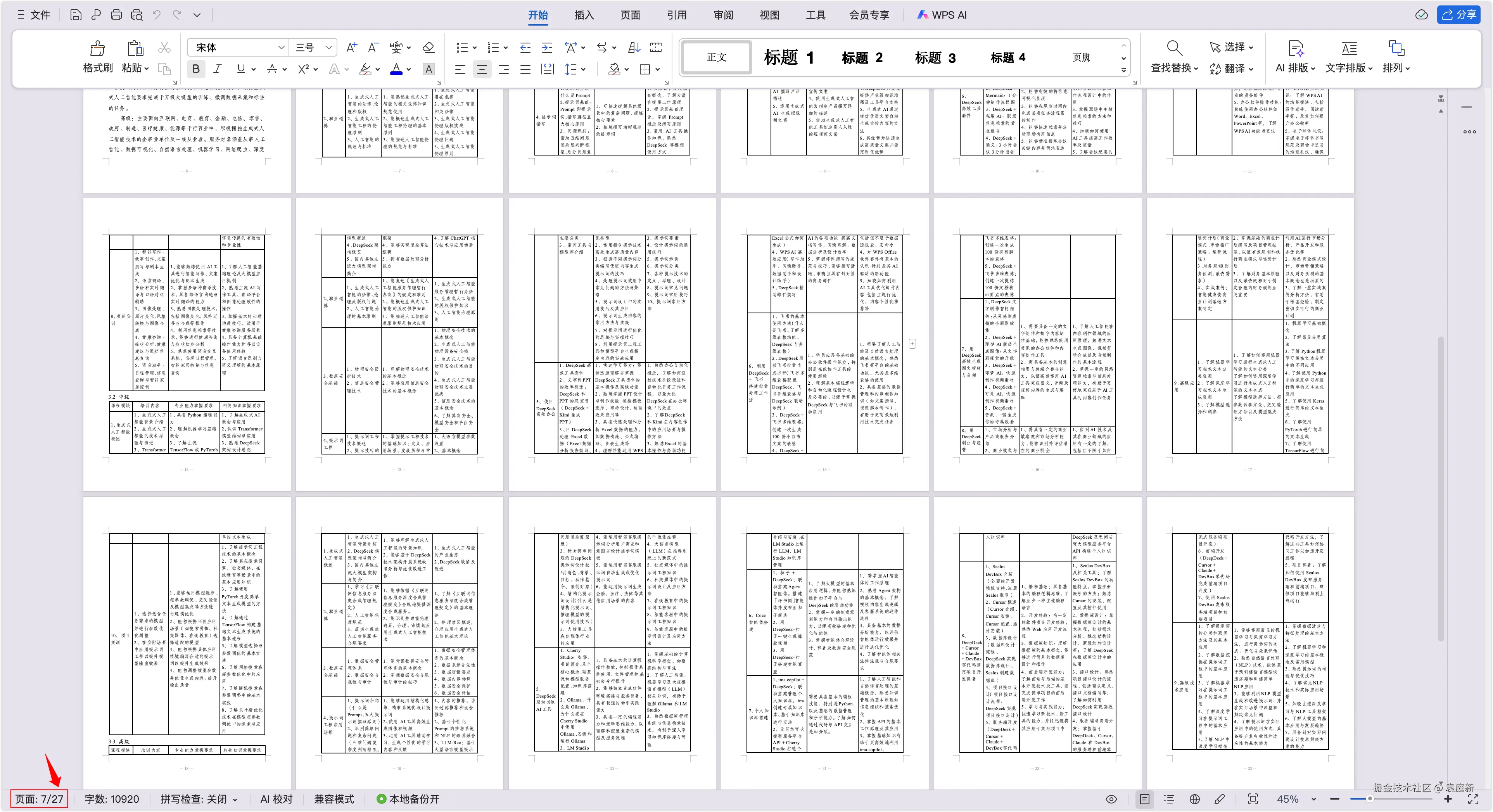Click the increase font size icon
The height and width of the screenshot is (812, 1493).
pos(351,47)
